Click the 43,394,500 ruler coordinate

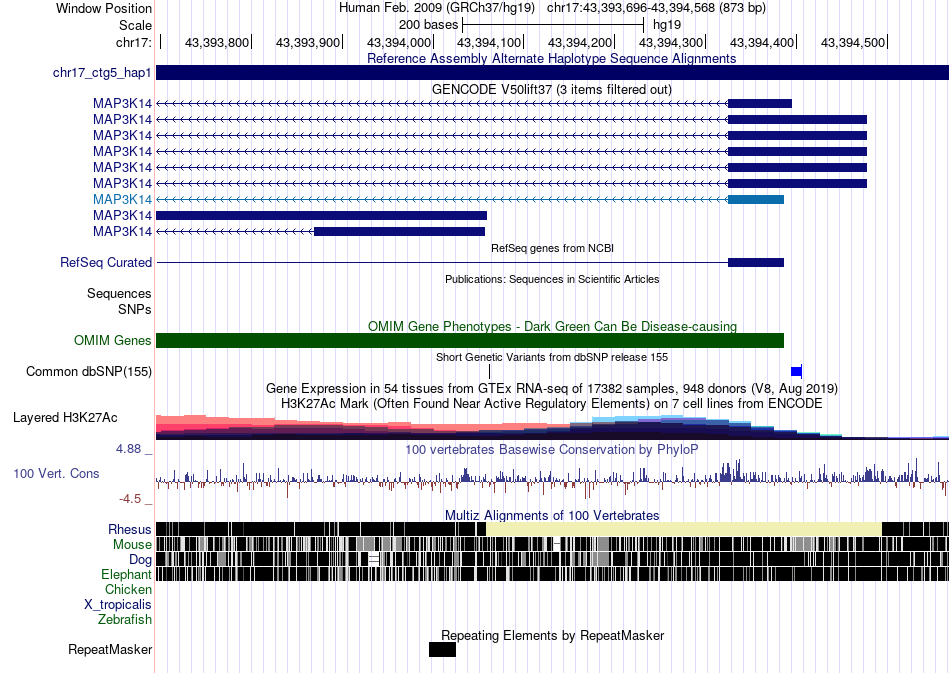click(x=852, y=42)
